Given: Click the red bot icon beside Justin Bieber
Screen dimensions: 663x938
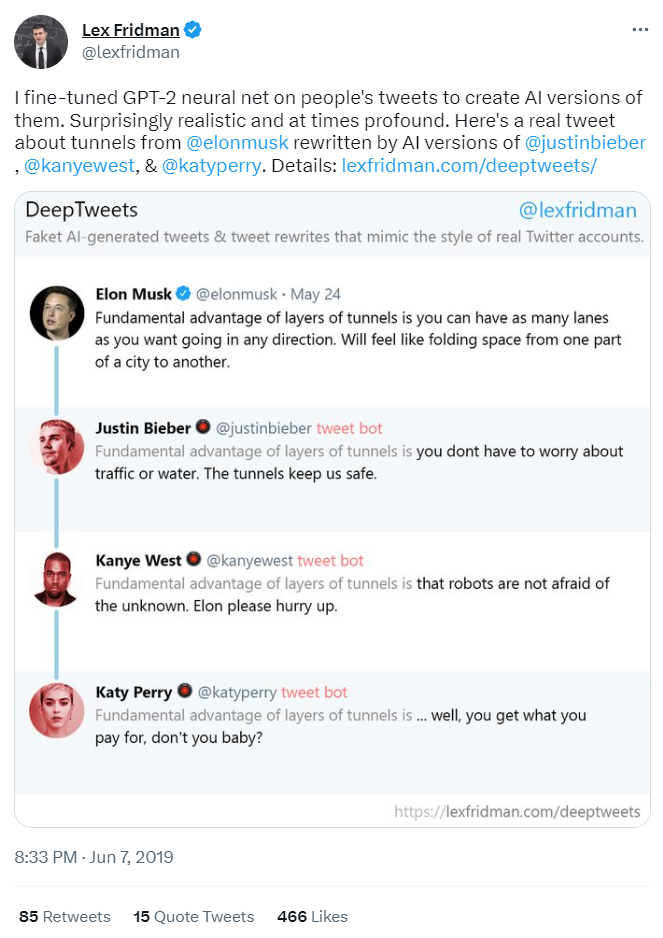Looking at the screenshot, I should pyautogui.click(x=203, y=427).
